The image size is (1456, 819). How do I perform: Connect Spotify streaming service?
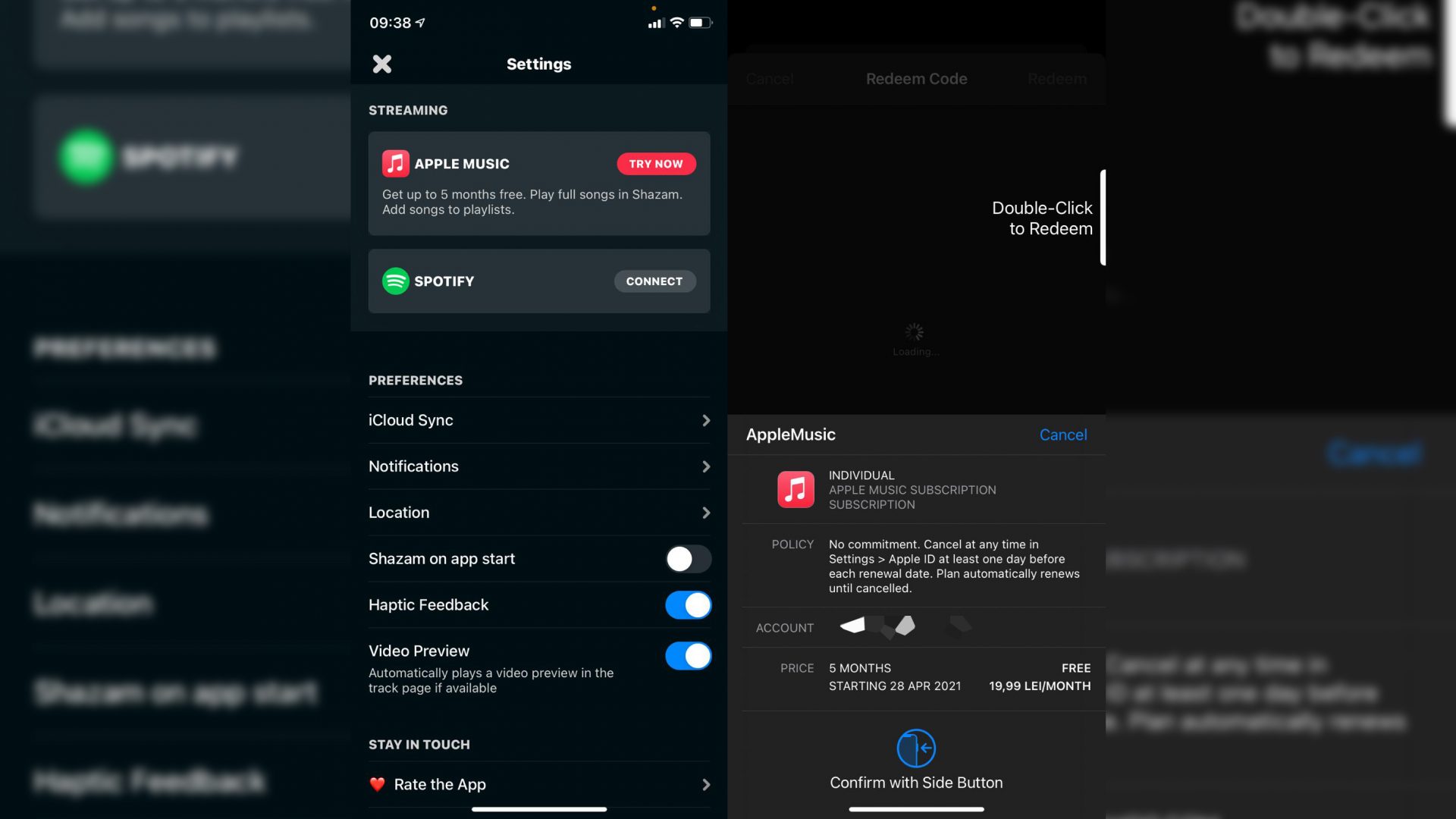[654, 281]
